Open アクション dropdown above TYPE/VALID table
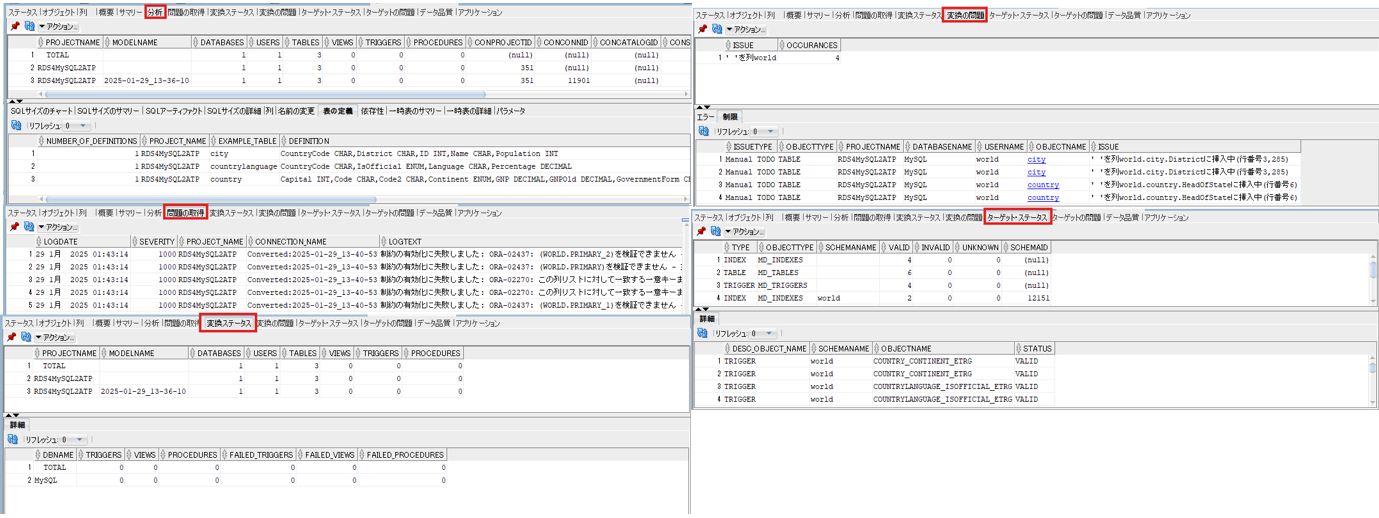 pos(744,231)
